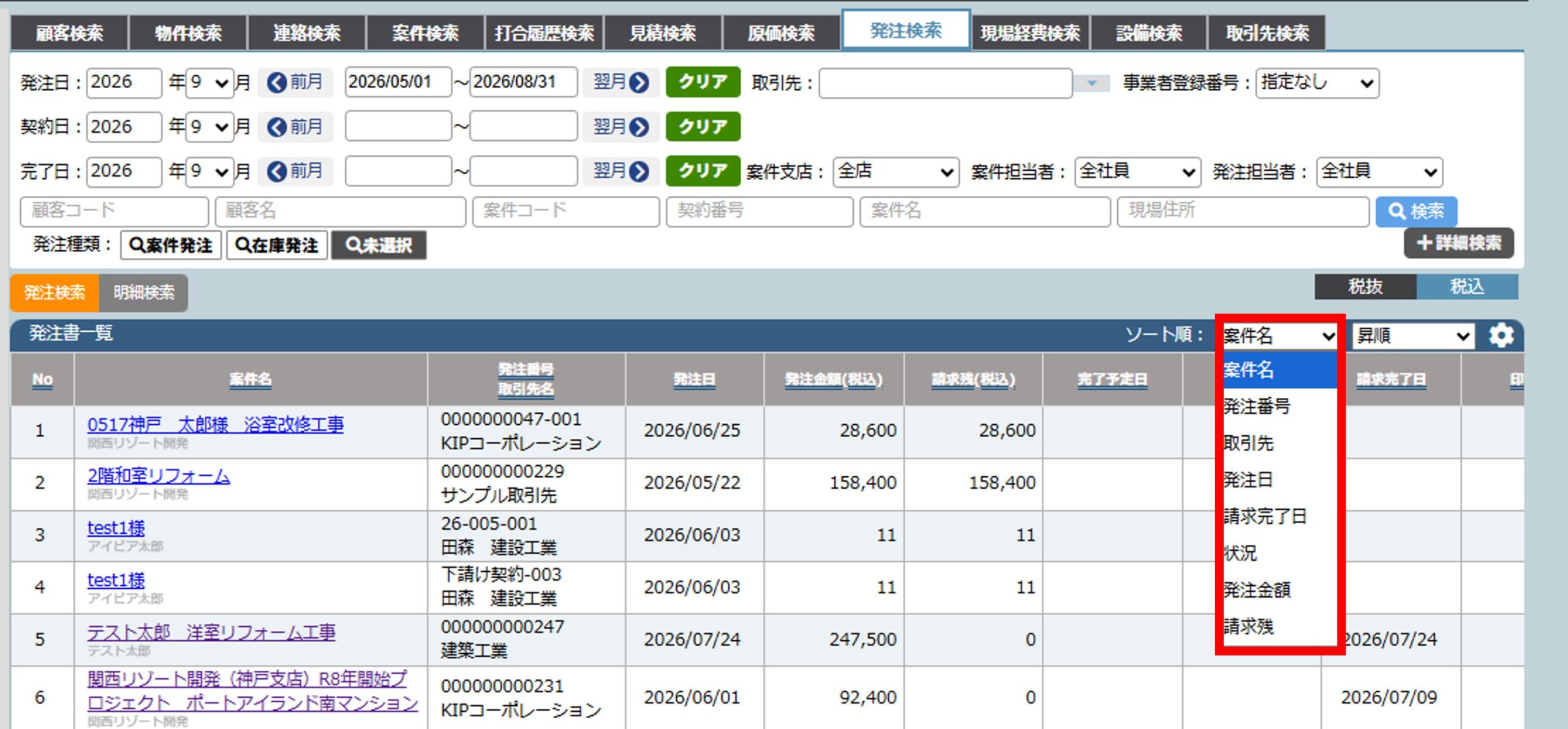1568x729 pixels.
Task: Open the 昇順 sort direction dropdown
Action: (1413, 335)
